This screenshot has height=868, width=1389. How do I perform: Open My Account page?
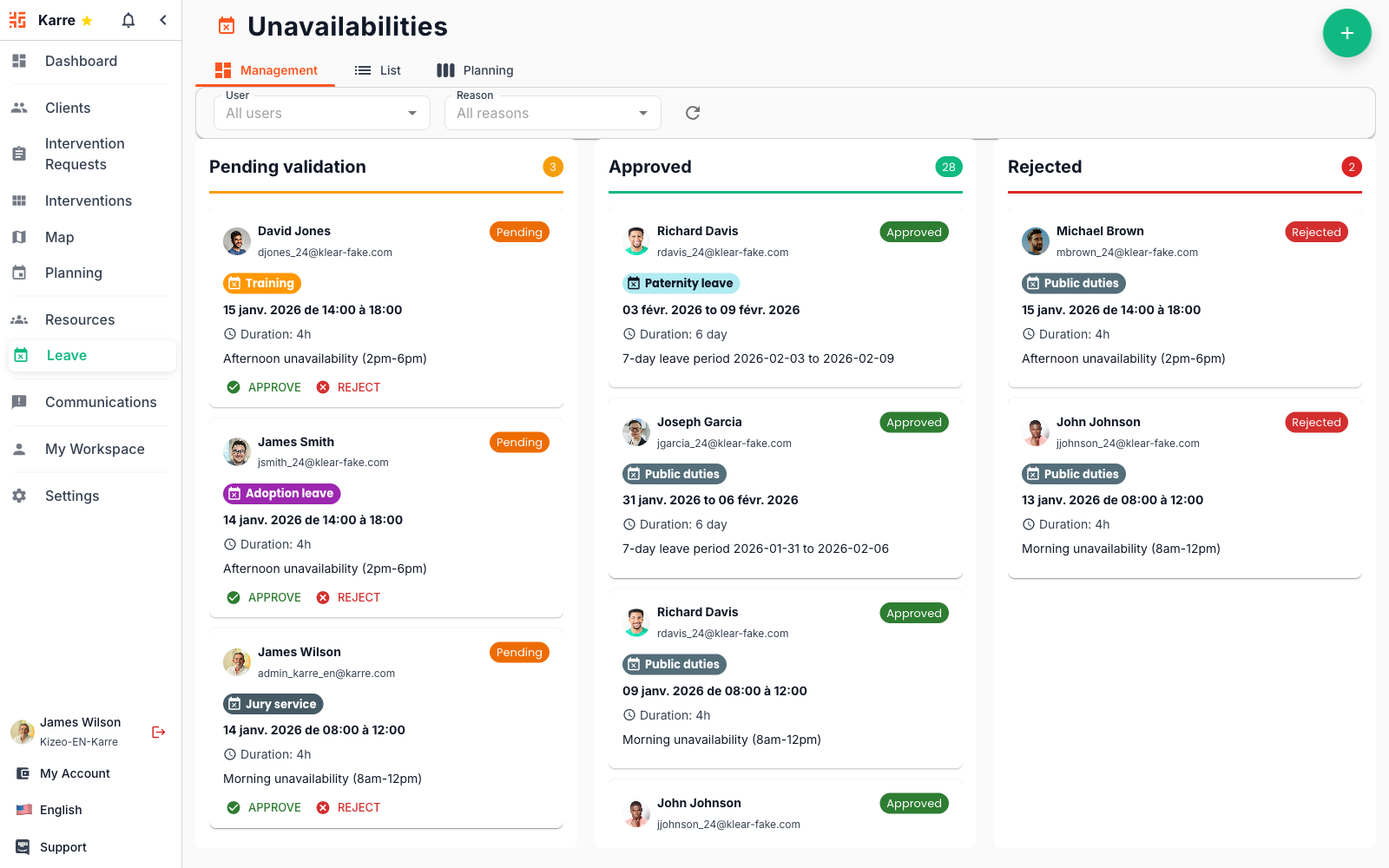click(75, 773)
